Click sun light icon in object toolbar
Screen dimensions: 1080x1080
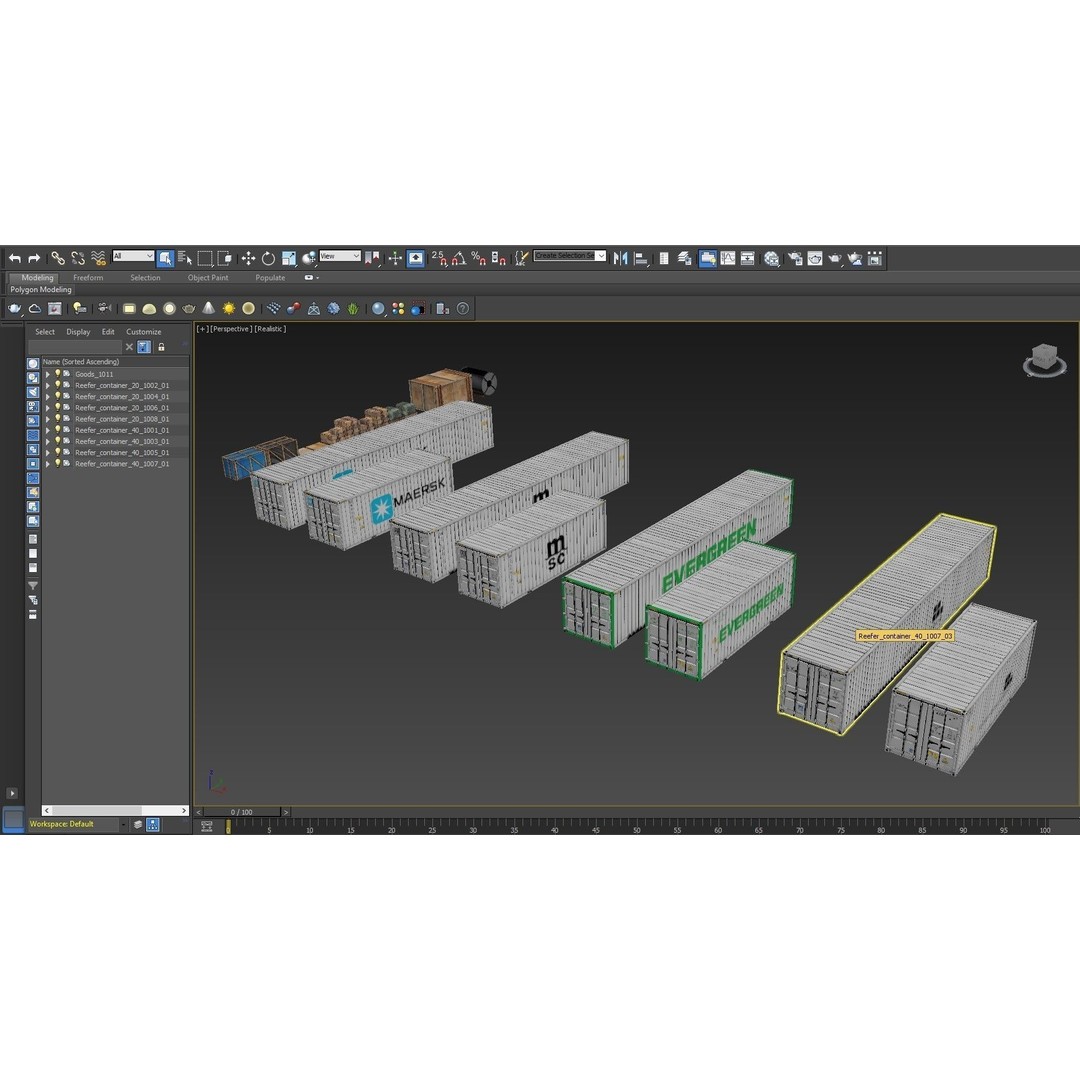(x=229, y=309)
